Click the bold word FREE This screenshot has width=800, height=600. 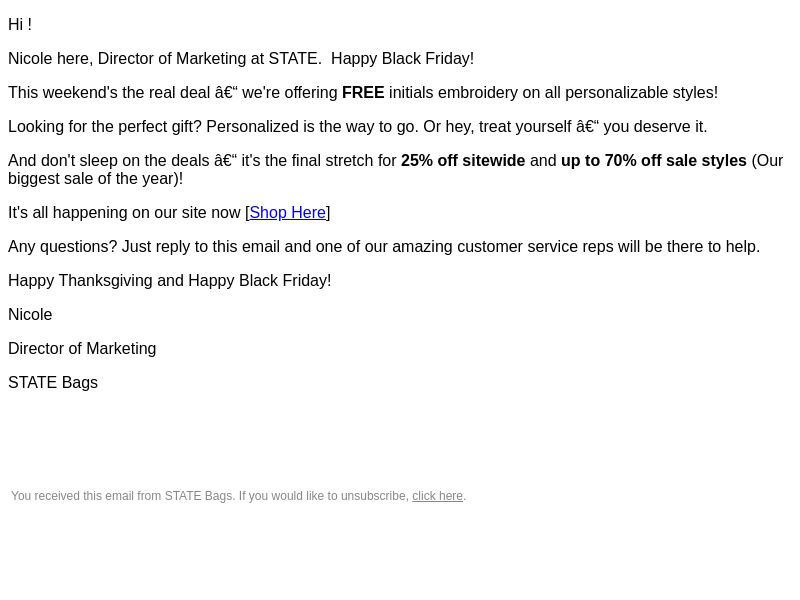click(363, 92)
